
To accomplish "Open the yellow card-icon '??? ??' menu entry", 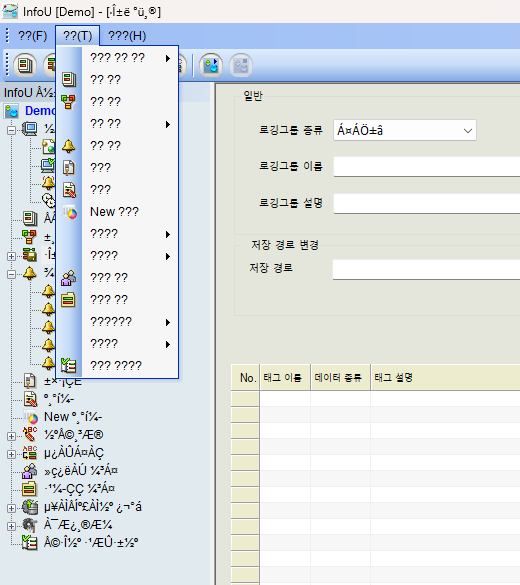I will tap(117, 300).
